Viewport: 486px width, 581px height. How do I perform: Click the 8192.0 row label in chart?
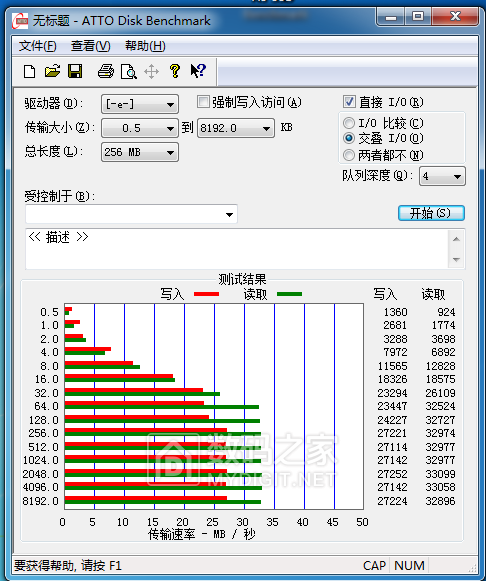point(41,501)
